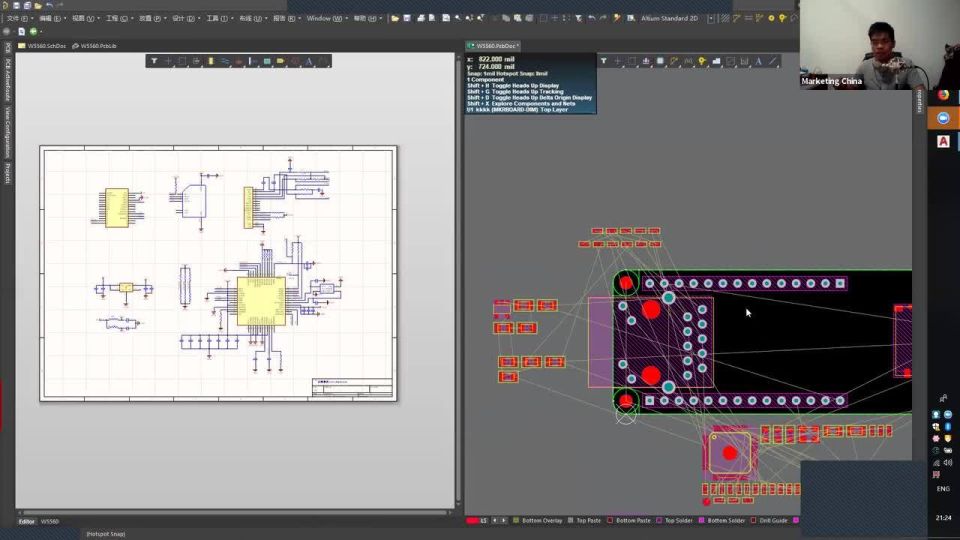Viewport: 960px width, 540px height.
Task: Open the 文件 (F) menu
Action: coord(18,18)
